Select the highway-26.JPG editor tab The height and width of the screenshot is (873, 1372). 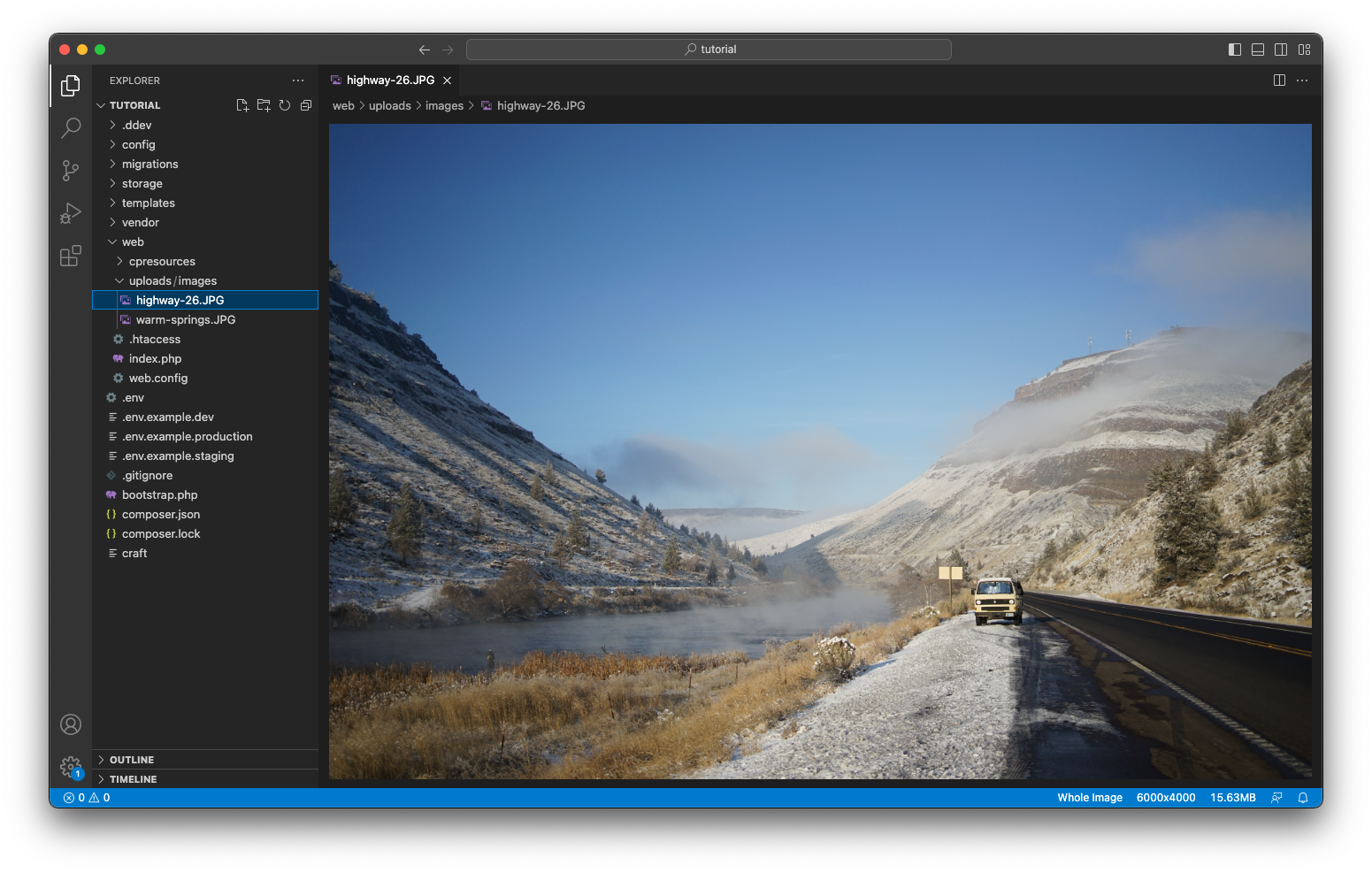click(x=390, y=80)
